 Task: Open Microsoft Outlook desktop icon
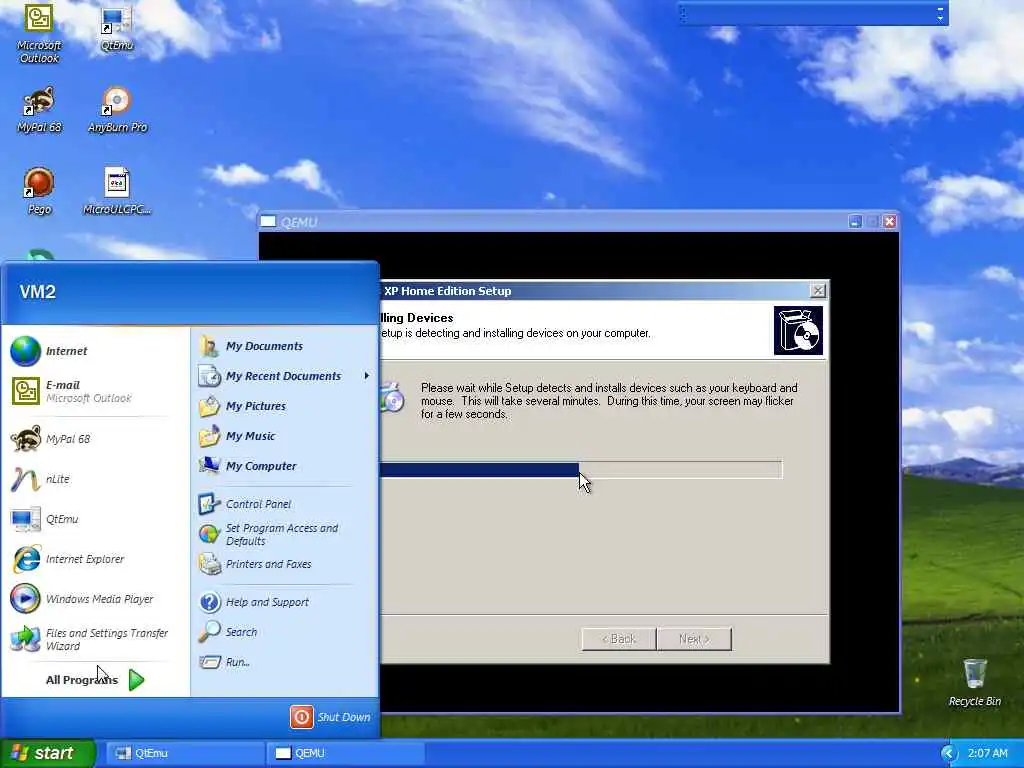pos(39,33)
